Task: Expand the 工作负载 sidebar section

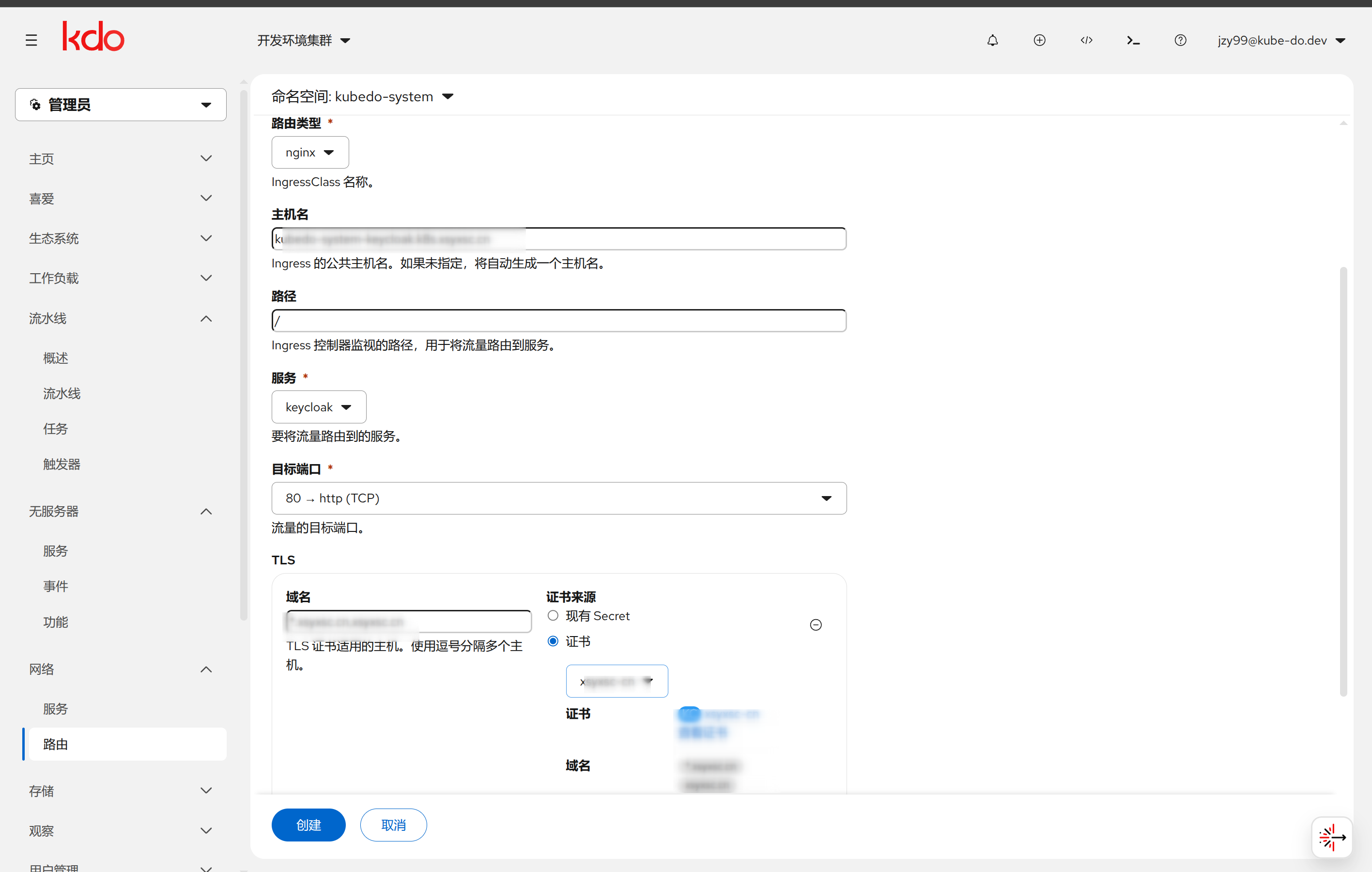Action: 121,278
